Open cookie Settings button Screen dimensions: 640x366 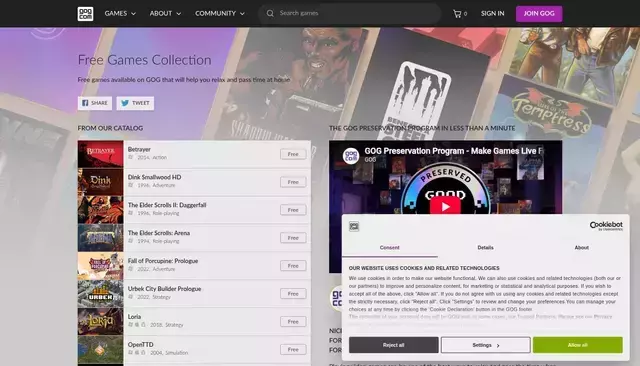point(486,345)
